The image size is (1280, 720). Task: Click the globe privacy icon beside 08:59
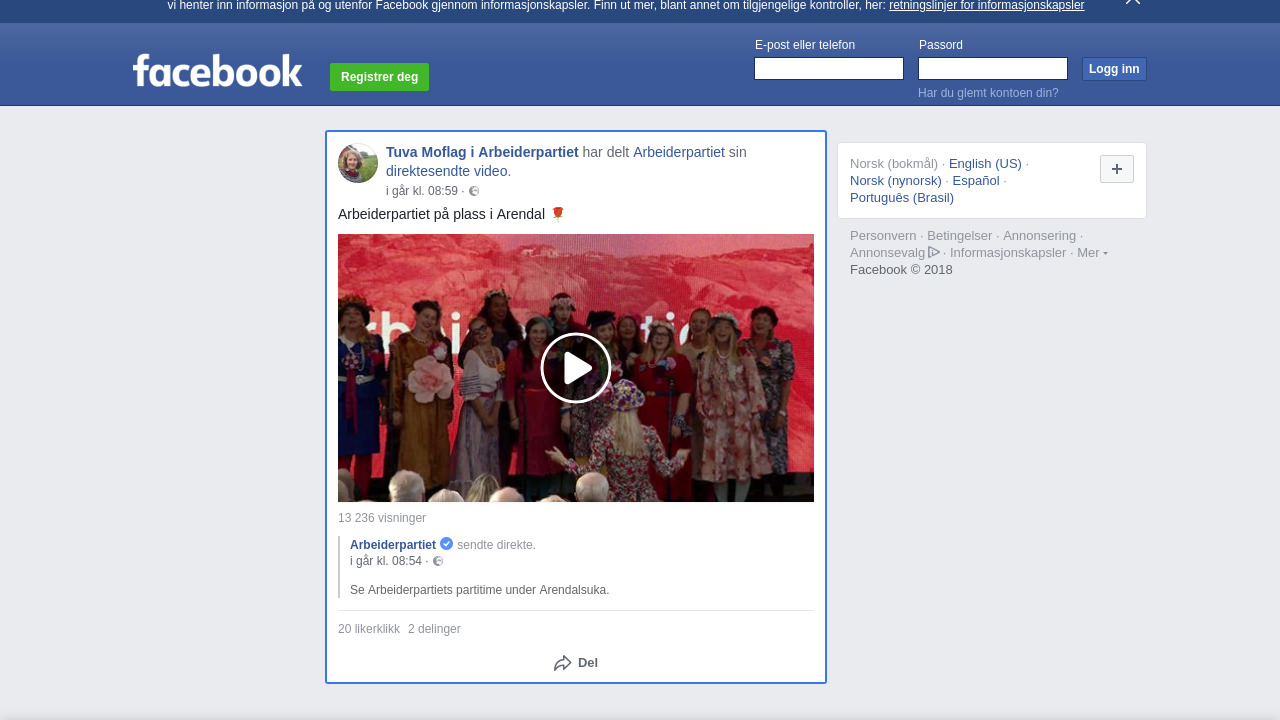point(474,191)
